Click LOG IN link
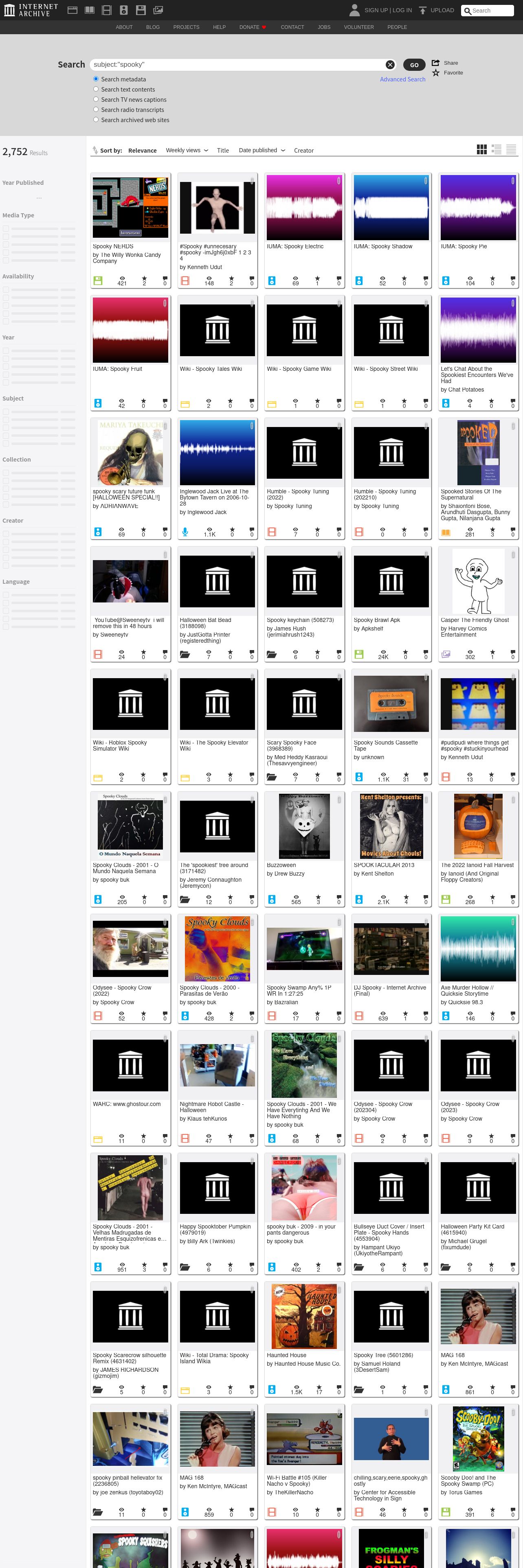 pyautogui.click(x=402, y=10)
